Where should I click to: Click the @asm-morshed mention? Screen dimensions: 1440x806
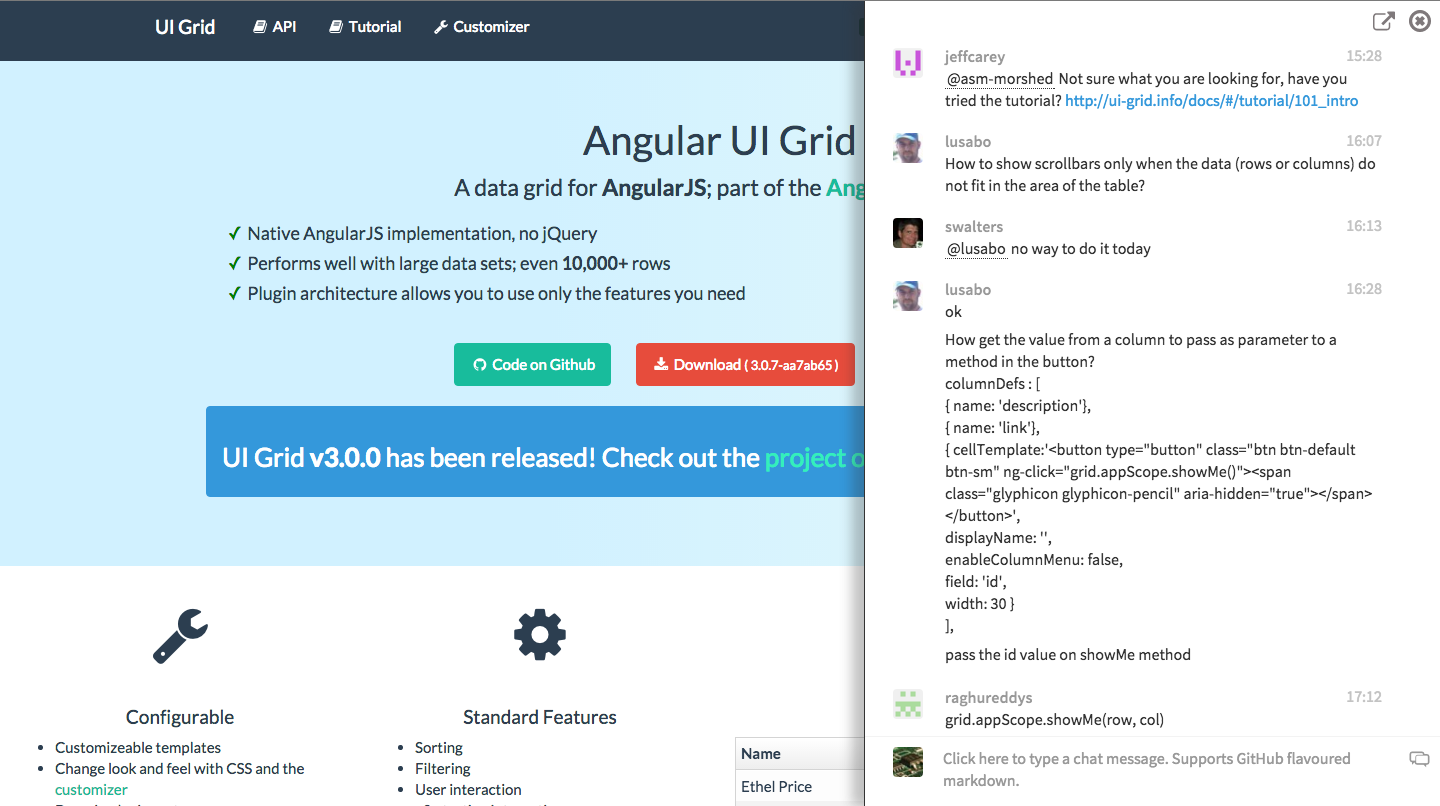click(x=1000, y=79)
